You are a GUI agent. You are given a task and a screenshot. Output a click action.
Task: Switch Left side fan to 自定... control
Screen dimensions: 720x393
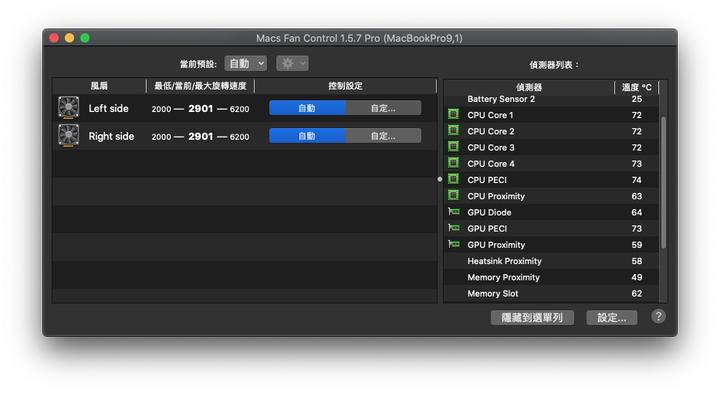tap(383, 108)
